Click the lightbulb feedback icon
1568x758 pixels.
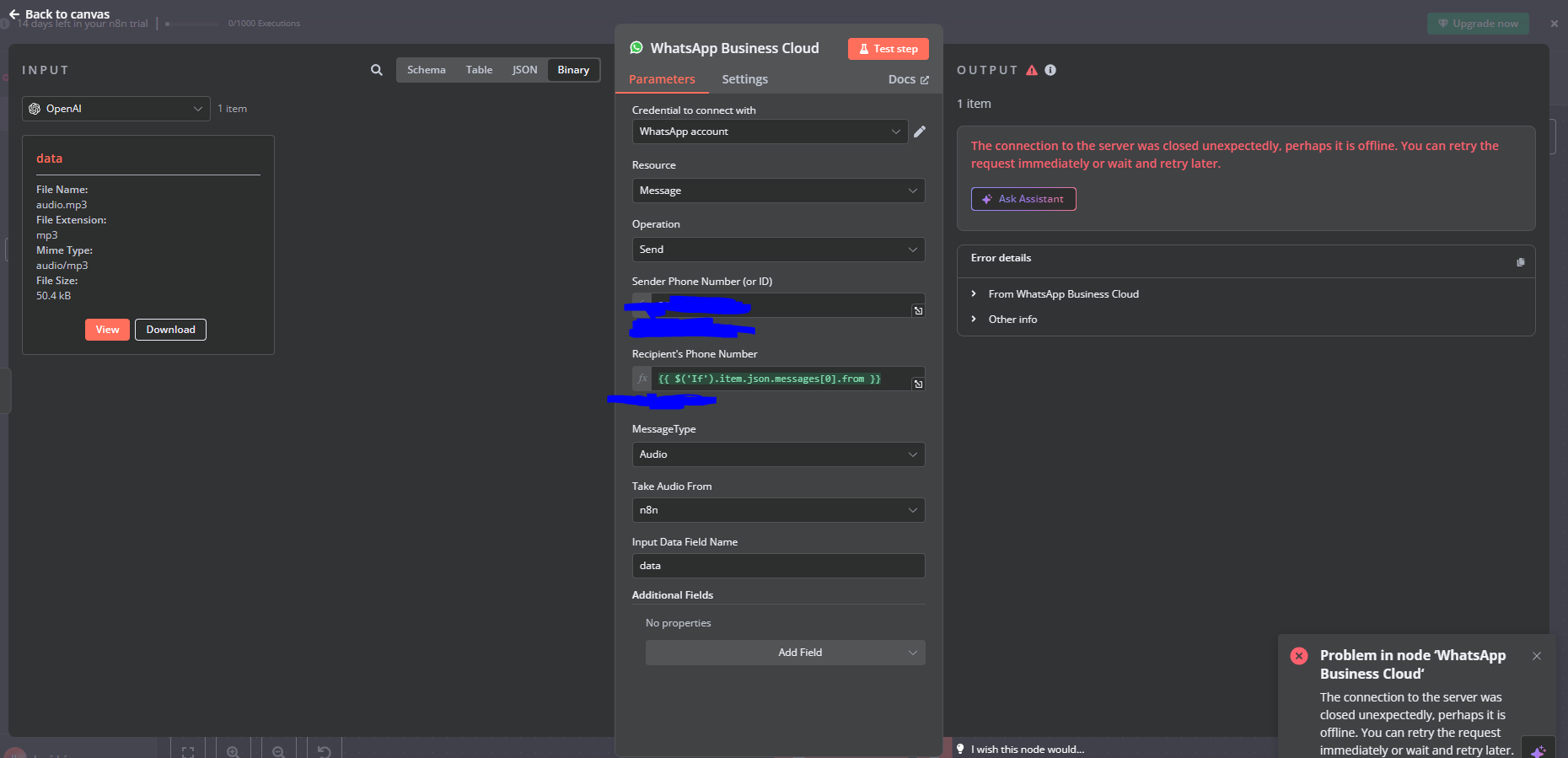pos(960,749)
